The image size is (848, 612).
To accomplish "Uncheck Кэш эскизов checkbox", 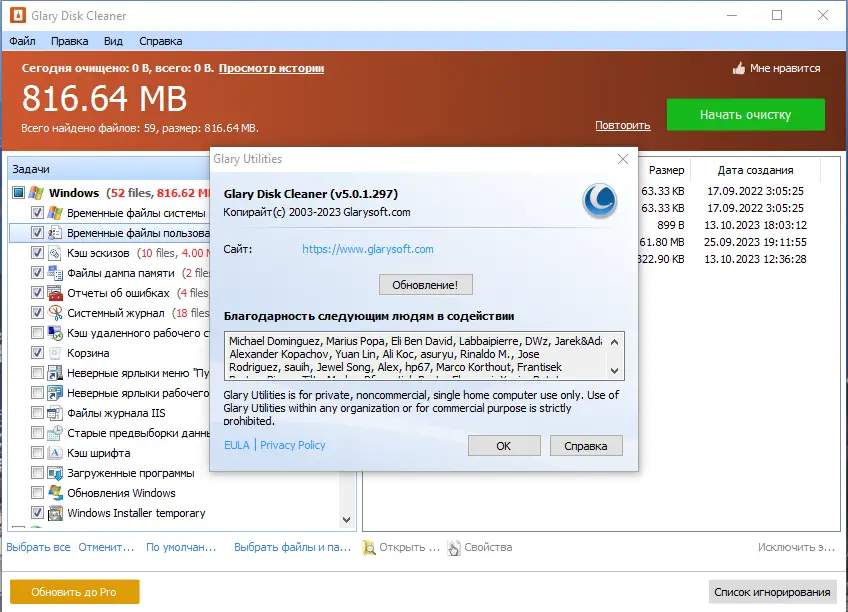I will tap(37, 253).
